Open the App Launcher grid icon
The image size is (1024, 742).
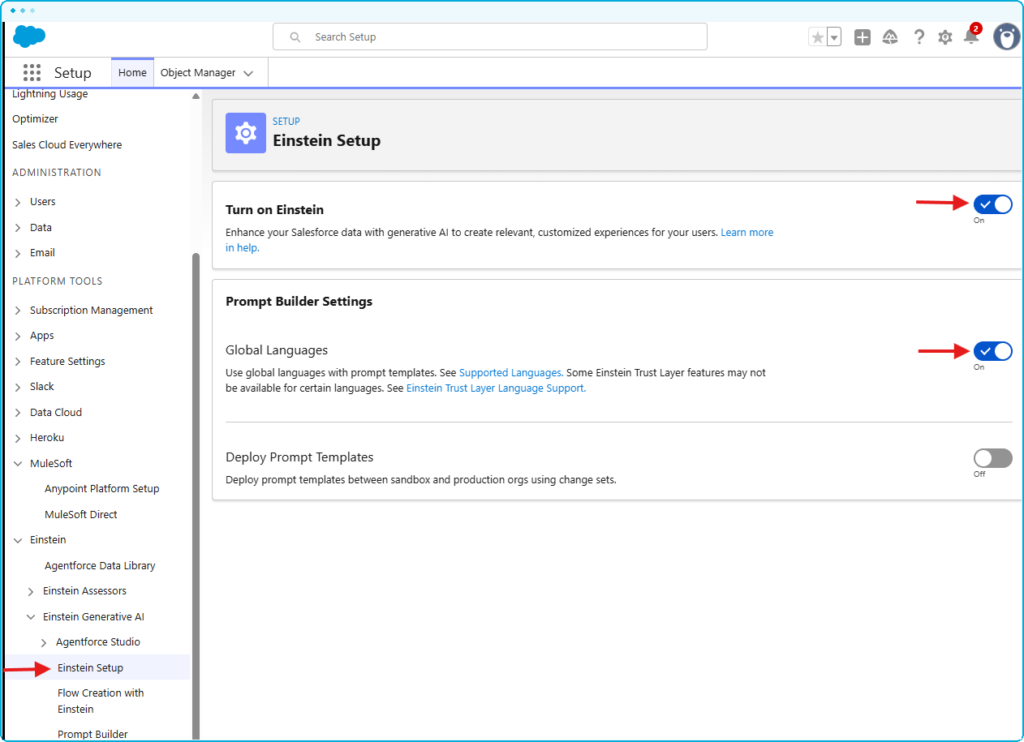point(31,73)
